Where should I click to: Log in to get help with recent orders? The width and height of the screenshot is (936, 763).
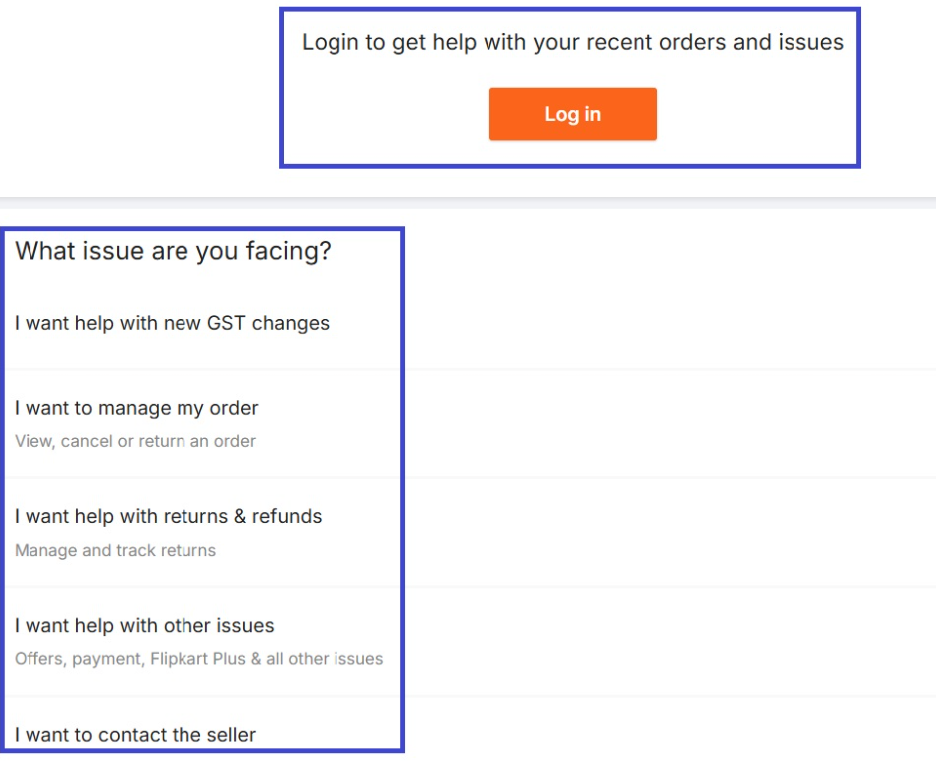(572, 113)
